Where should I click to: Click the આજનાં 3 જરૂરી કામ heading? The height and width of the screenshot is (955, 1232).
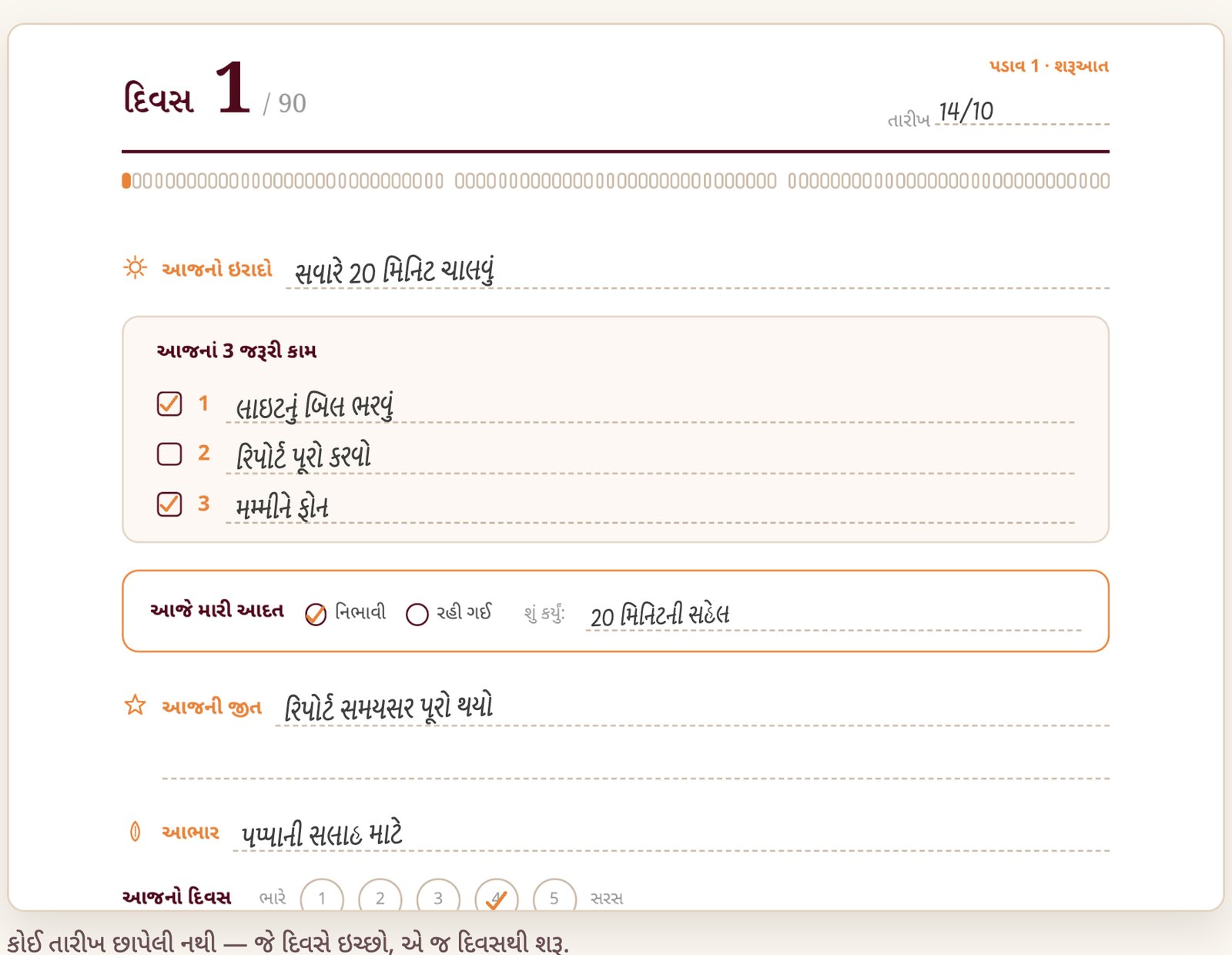coord(236,351)
